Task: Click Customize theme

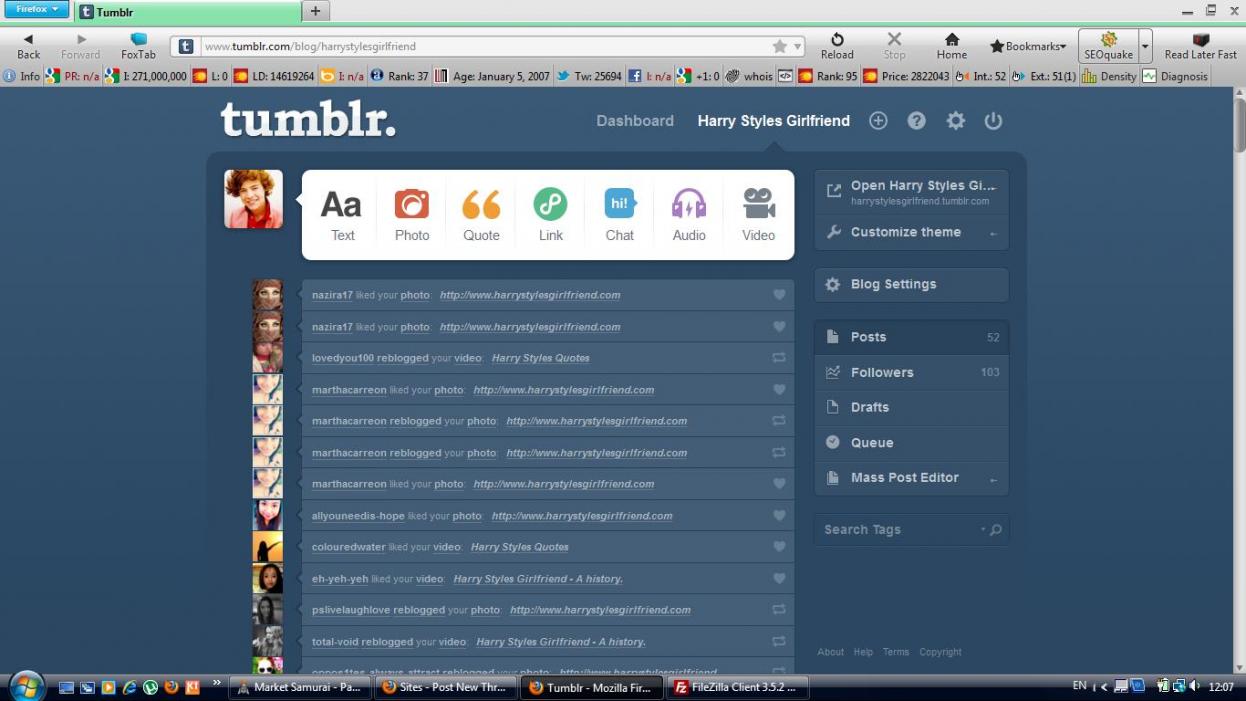Action: click(911, 232)
